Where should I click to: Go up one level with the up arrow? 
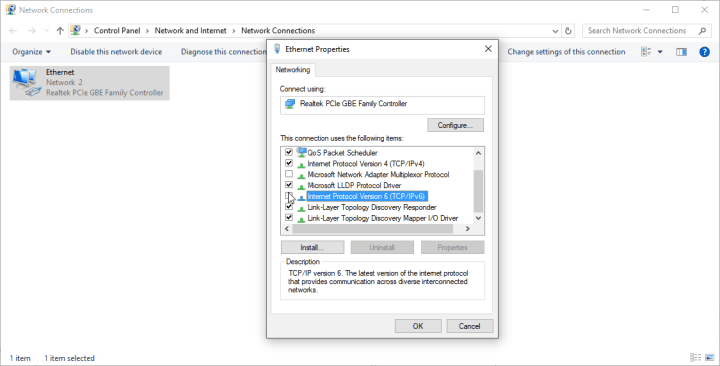tap(60, 31)
